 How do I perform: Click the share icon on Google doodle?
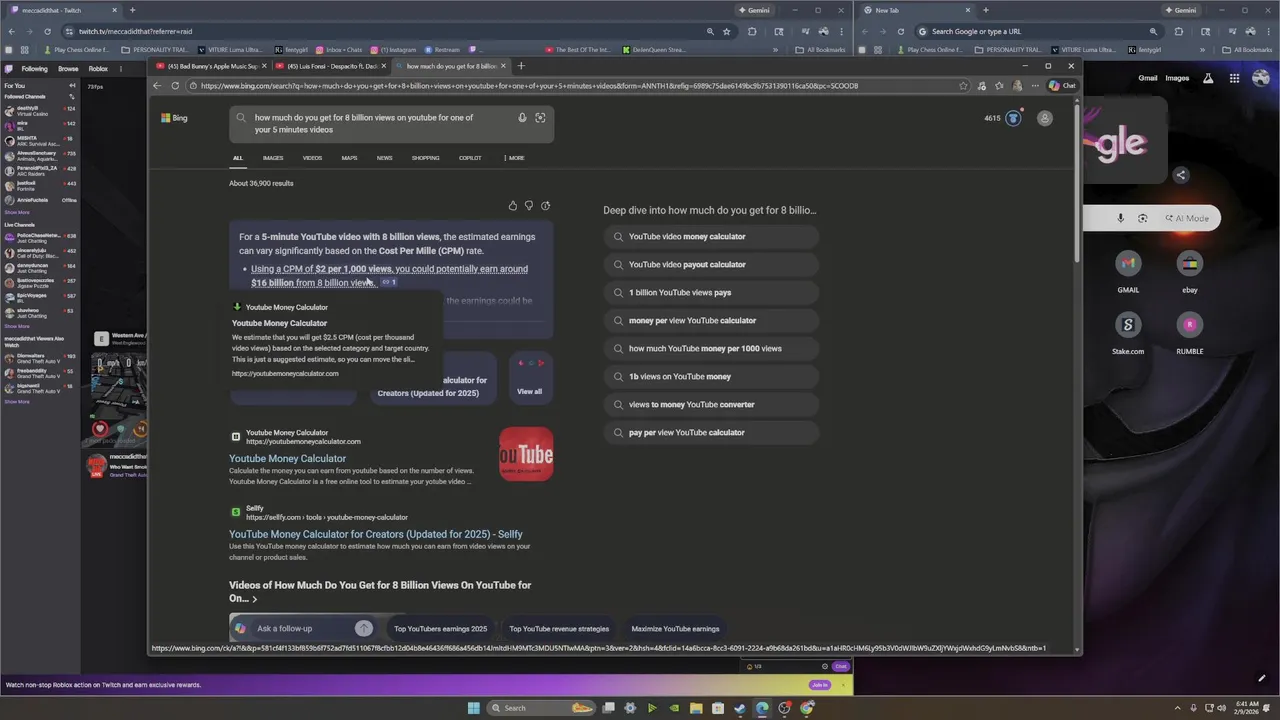click(x=1181, y=175)
